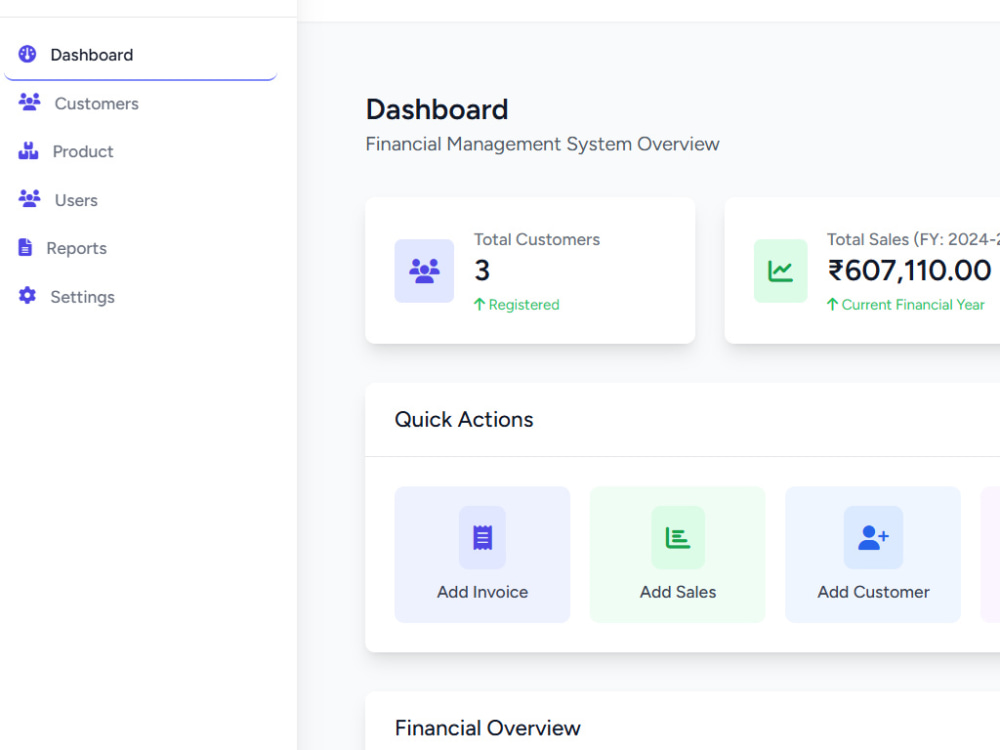The height and width of the screenshot is (750, 1000).
Task: Click the Add Invoice quick action
Action: (x=482, y=555)
